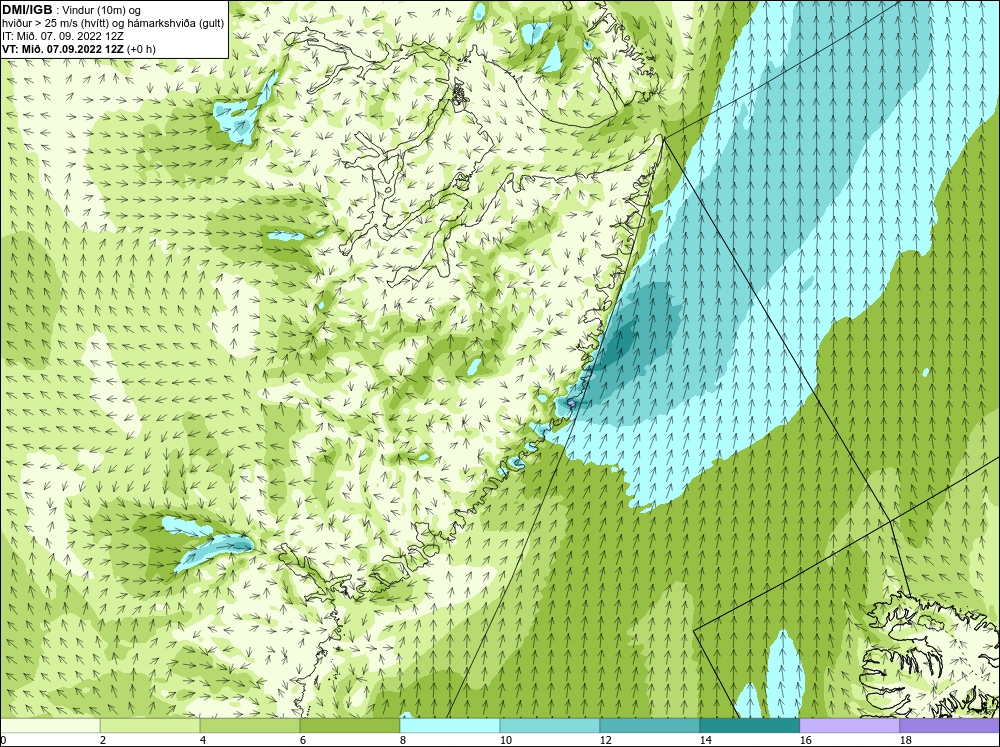Select the 4–6 m/s green swatch
The height and width of the screenshot is (747, 1000).
click(x=249, y=725)
